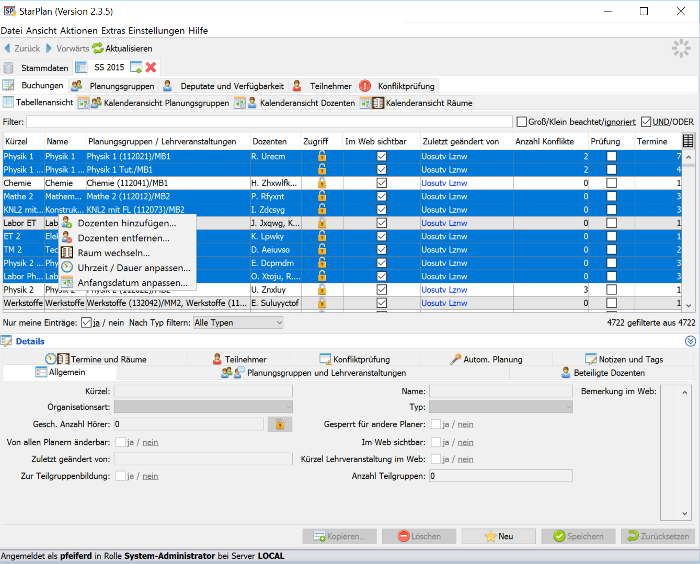The height and width of the screenshot is (564, 700).
Task: Switch to the Planungsgruppen tab
Action: (x=113, y=86)
